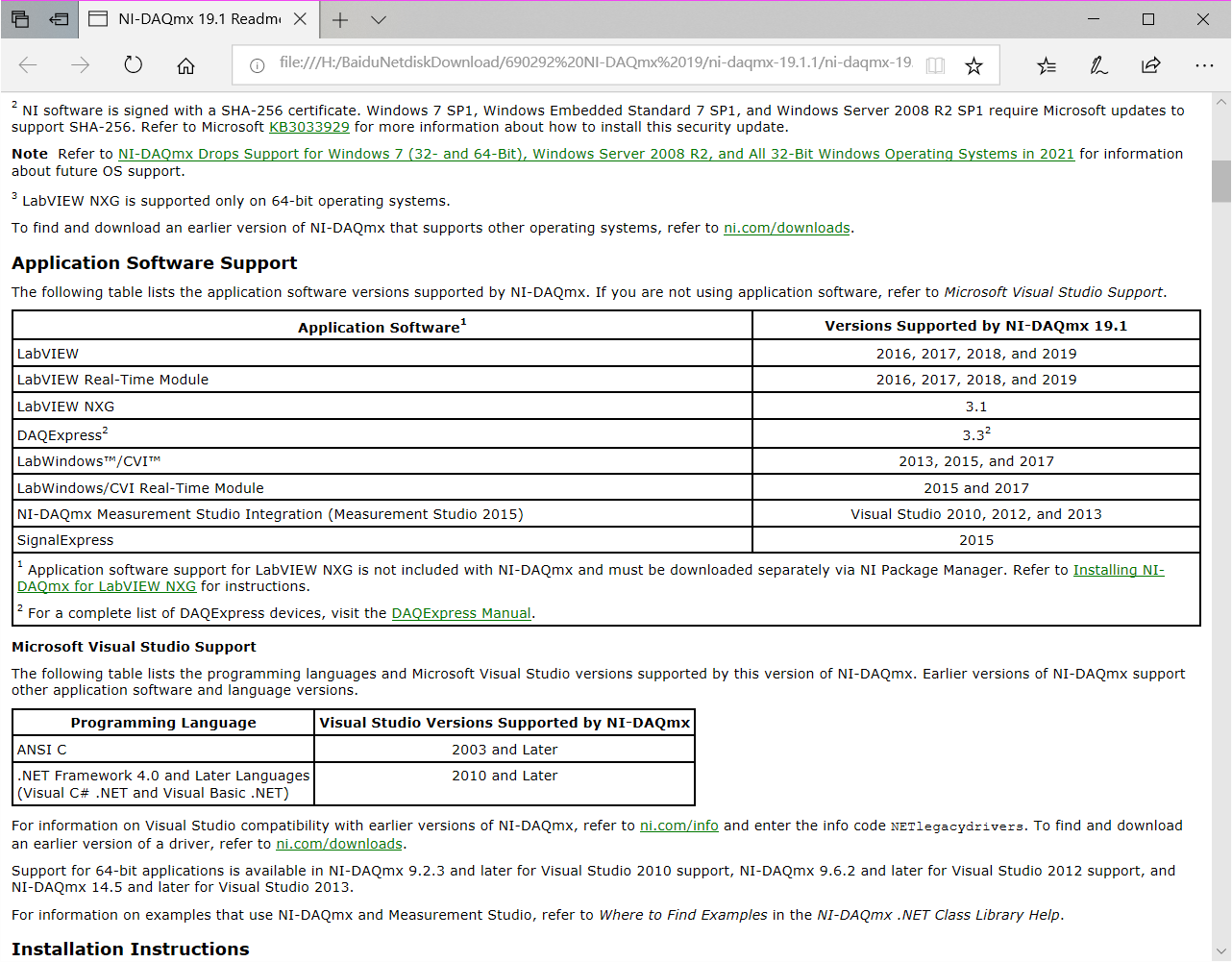Click the LabVIEW Real-Time Module cell
1232x962 pixels.
(382, 380)
